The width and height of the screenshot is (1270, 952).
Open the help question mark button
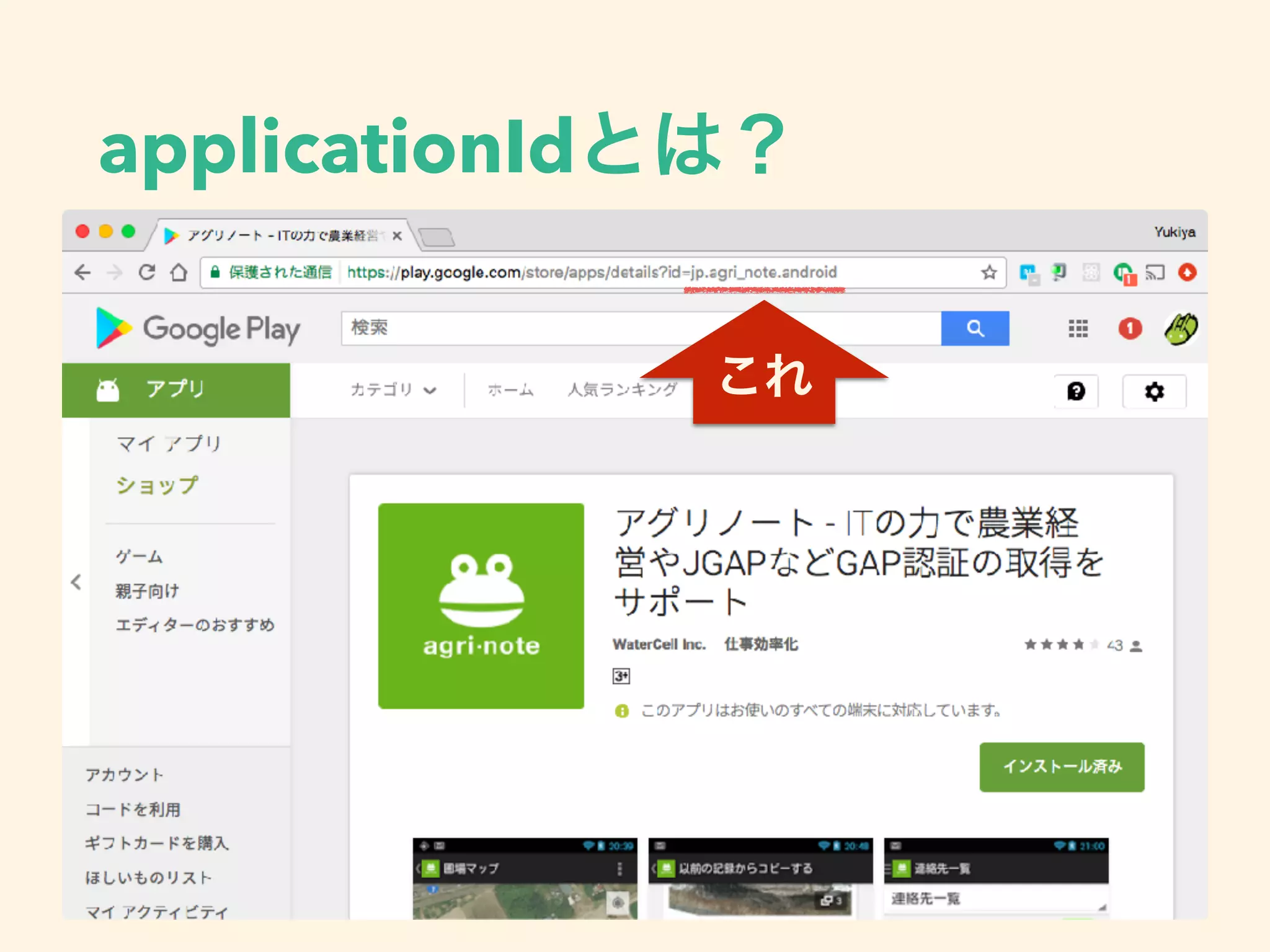pos(1077,392)
